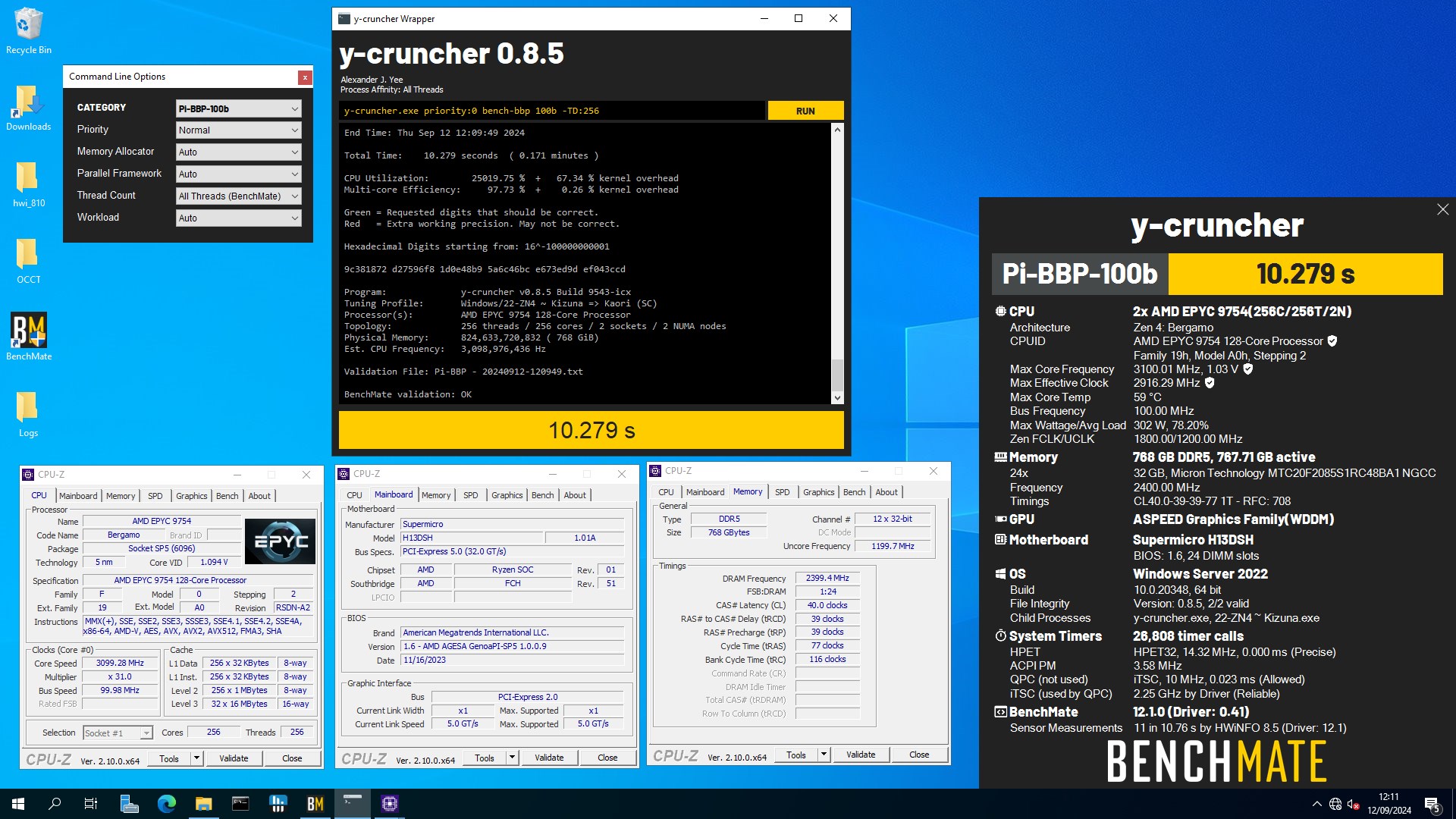Click the Supermicro manufacturer field in CPU-Z
1456x819 pixels.
512,525
